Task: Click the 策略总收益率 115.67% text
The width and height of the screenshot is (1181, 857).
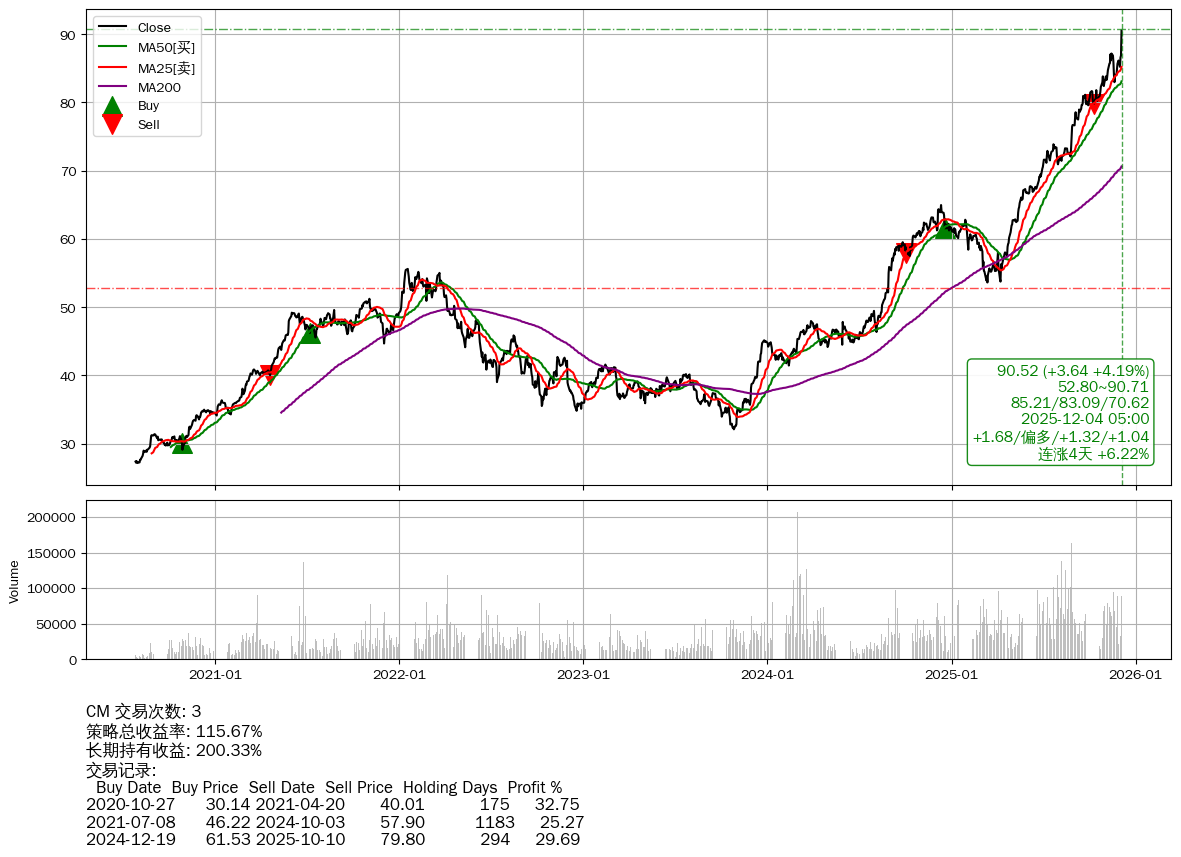Action: coord(174,732)
